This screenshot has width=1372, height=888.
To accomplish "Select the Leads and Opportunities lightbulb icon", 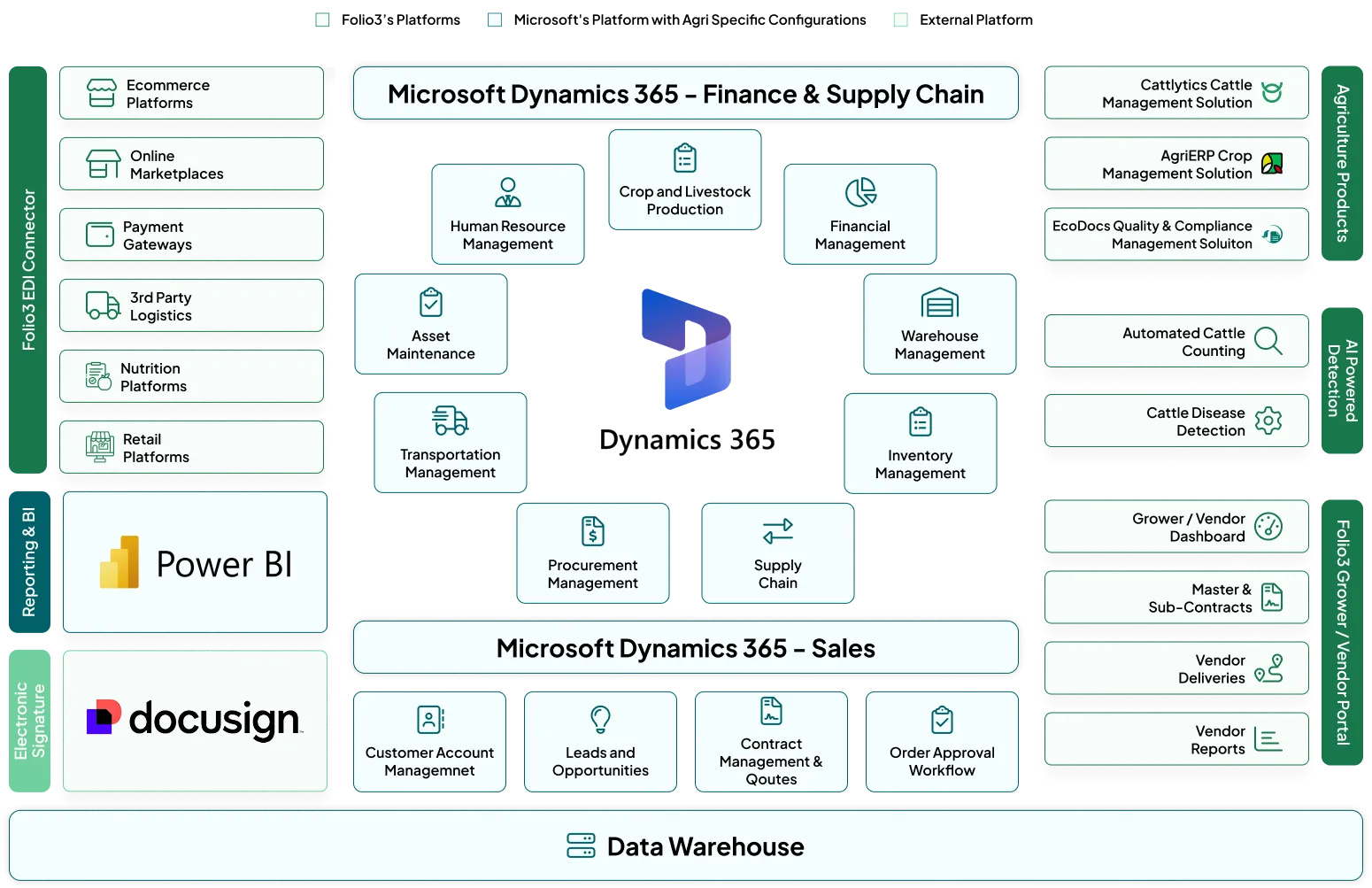I will 600,719.
